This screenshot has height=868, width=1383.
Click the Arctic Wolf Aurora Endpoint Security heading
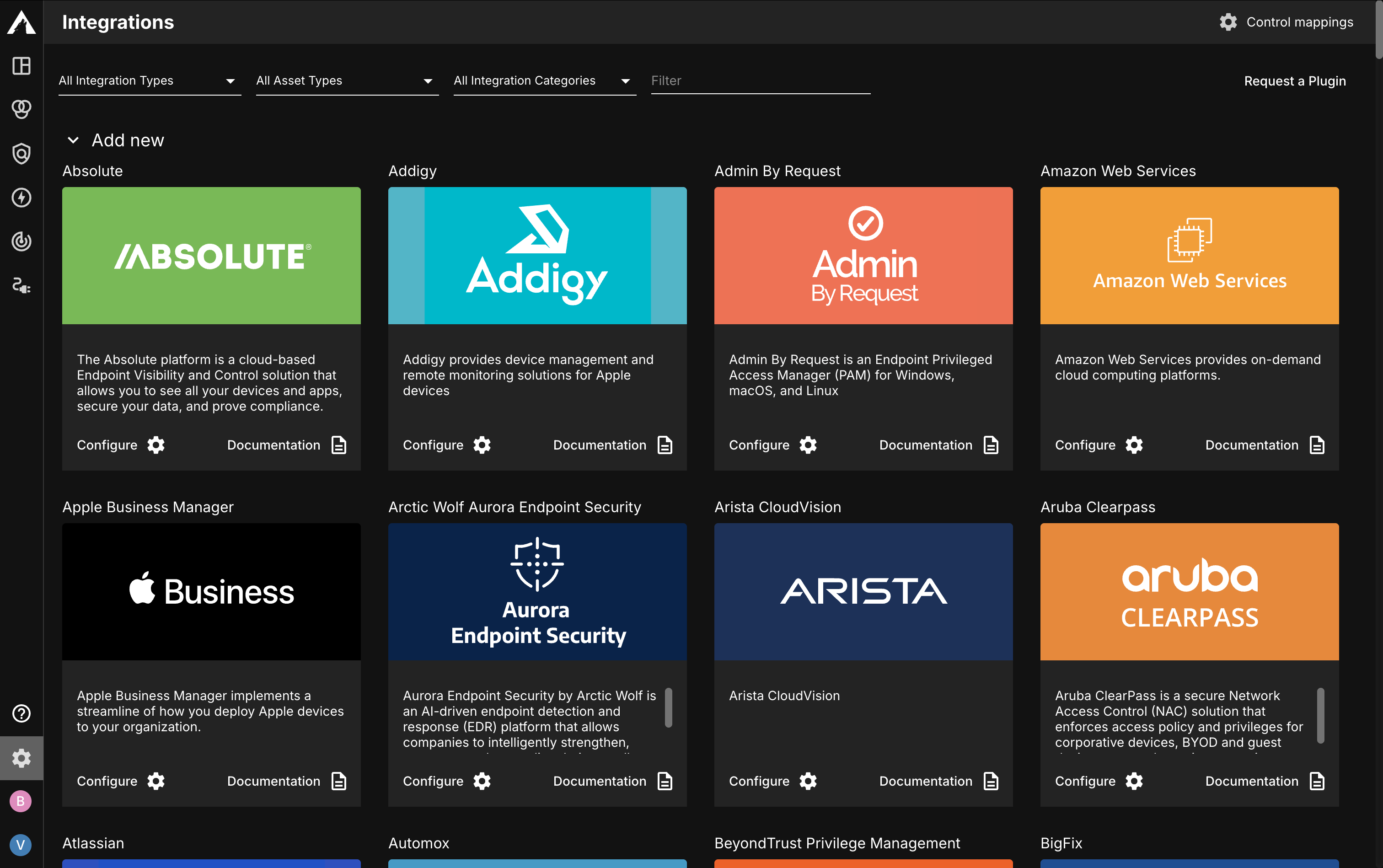515,507
